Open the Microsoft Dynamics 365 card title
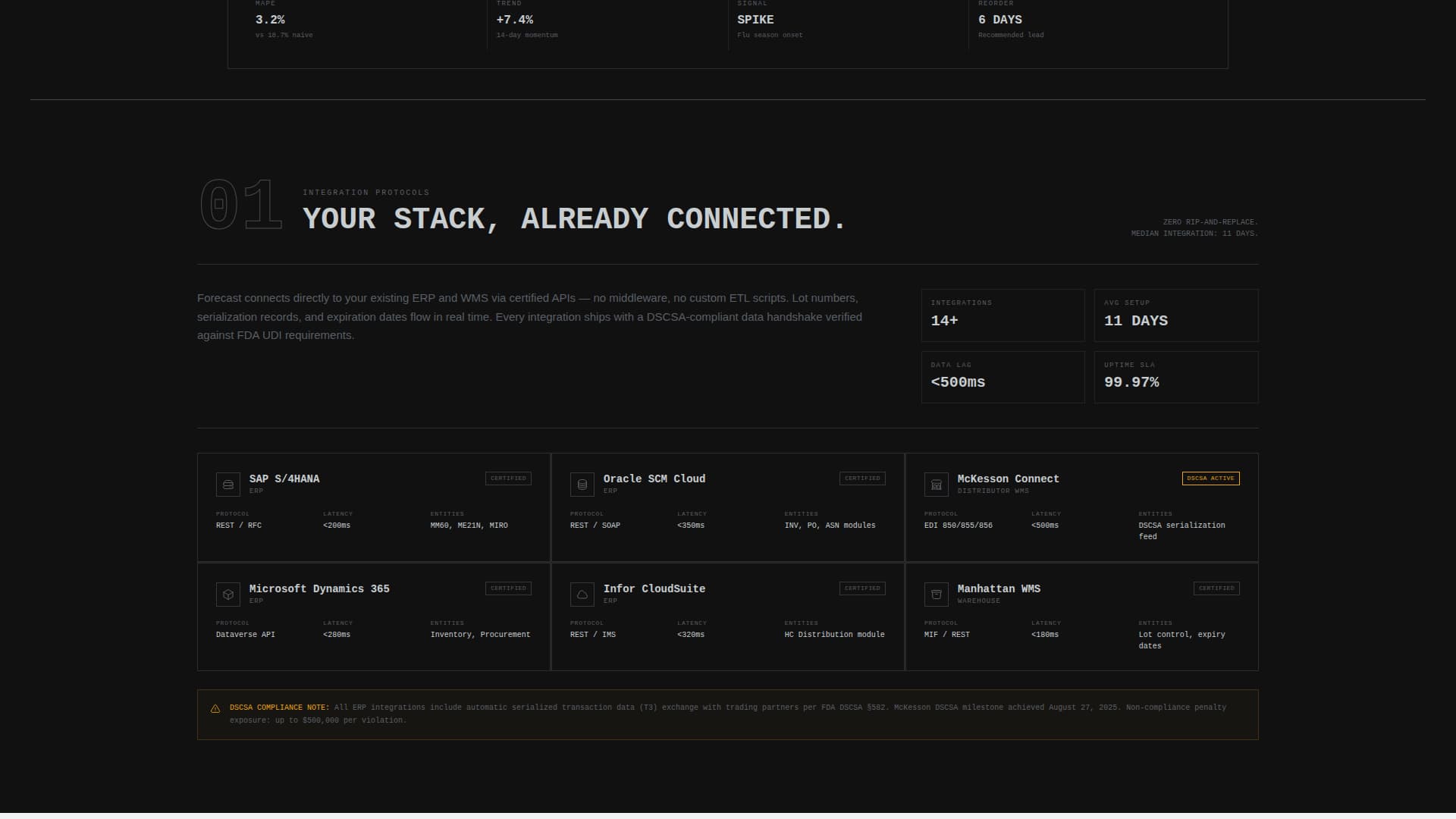1456x819 pixels. (319, 589)
